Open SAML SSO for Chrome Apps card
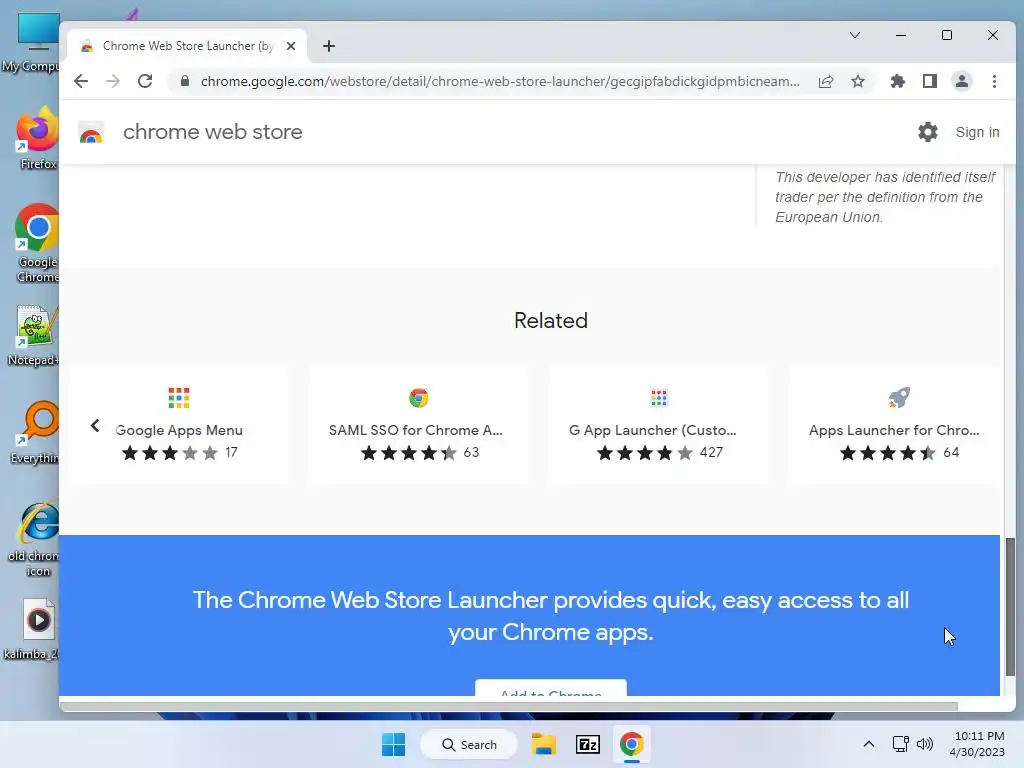This screenshot has height=768, width=1024. tap(419, 424)
